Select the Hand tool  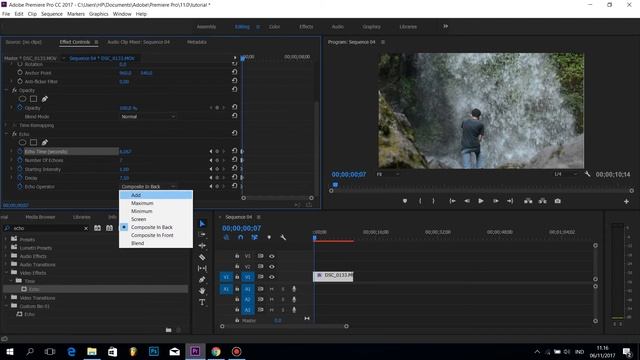tap(202, 291)
